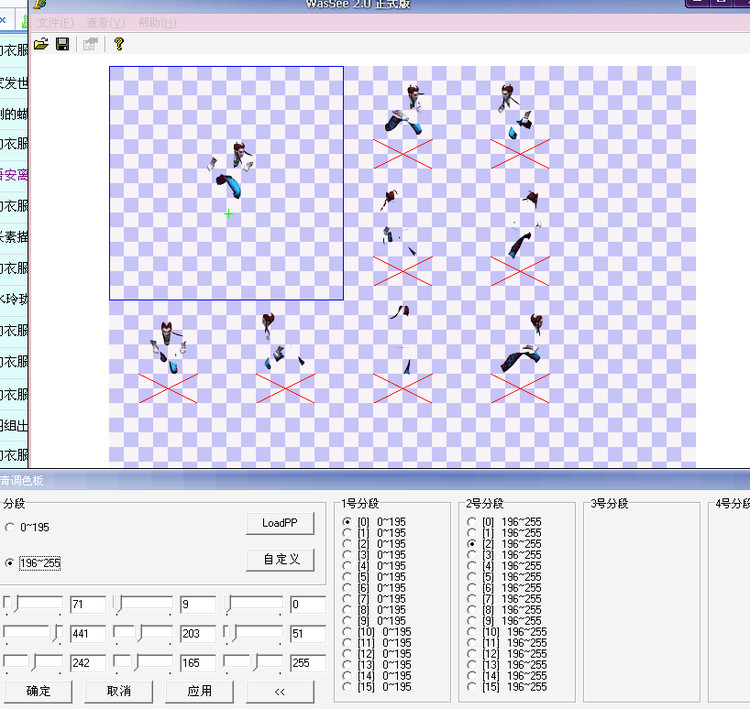Click the green crosshair anchor marker
Image resolution: width=750 pixels, height=709 pixels.
click(x=229, y=214)
